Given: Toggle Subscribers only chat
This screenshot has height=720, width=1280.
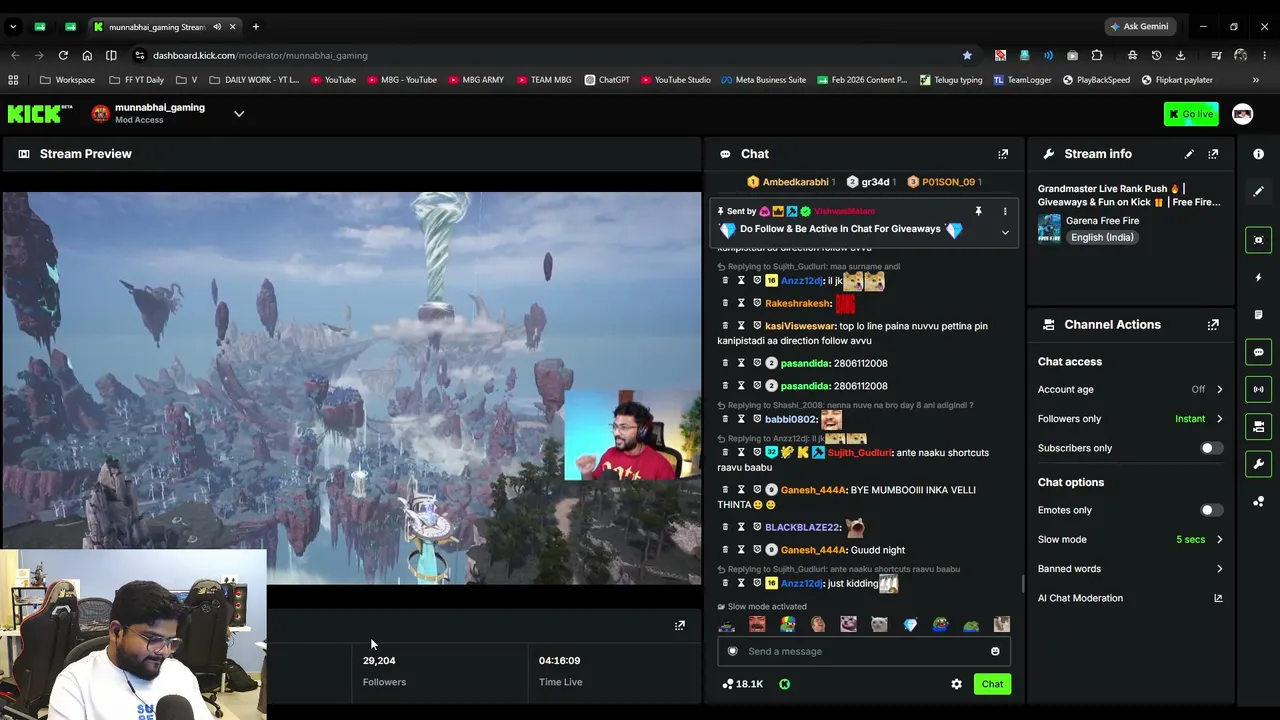Looking at the screenshot, I should (x=1211, y=448).
